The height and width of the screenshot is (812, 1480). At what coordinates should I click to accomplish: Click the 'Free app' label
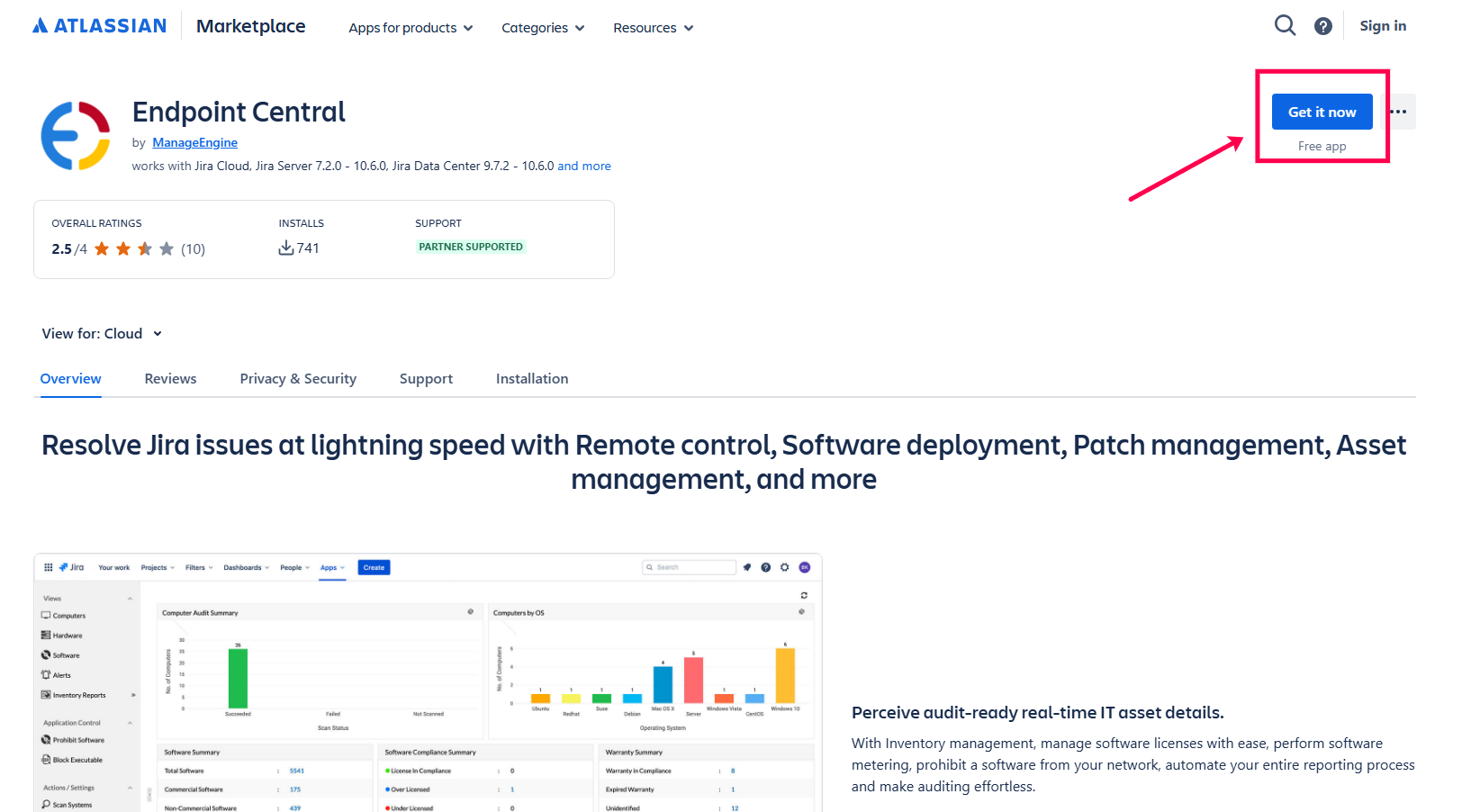[1322, 146]
